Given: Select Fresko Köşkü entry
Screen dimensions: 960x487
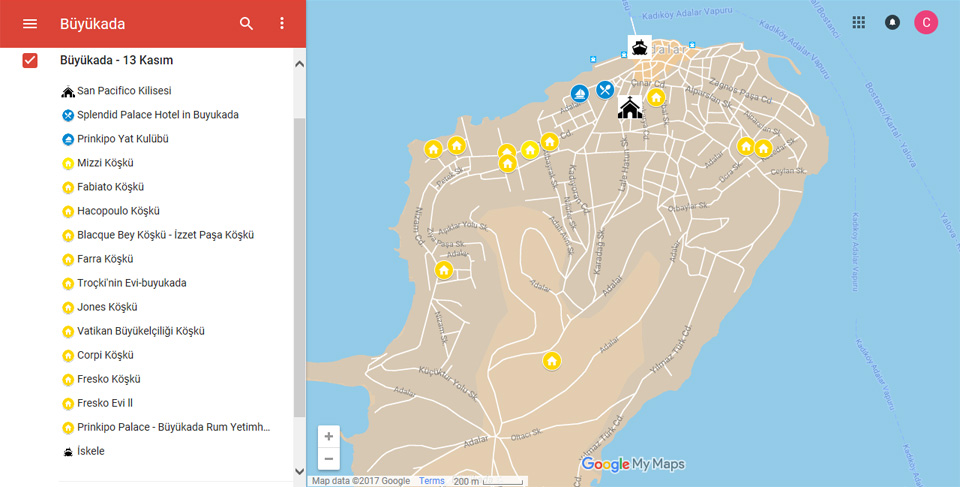Looking at the screenshot, I should point(108,379).
